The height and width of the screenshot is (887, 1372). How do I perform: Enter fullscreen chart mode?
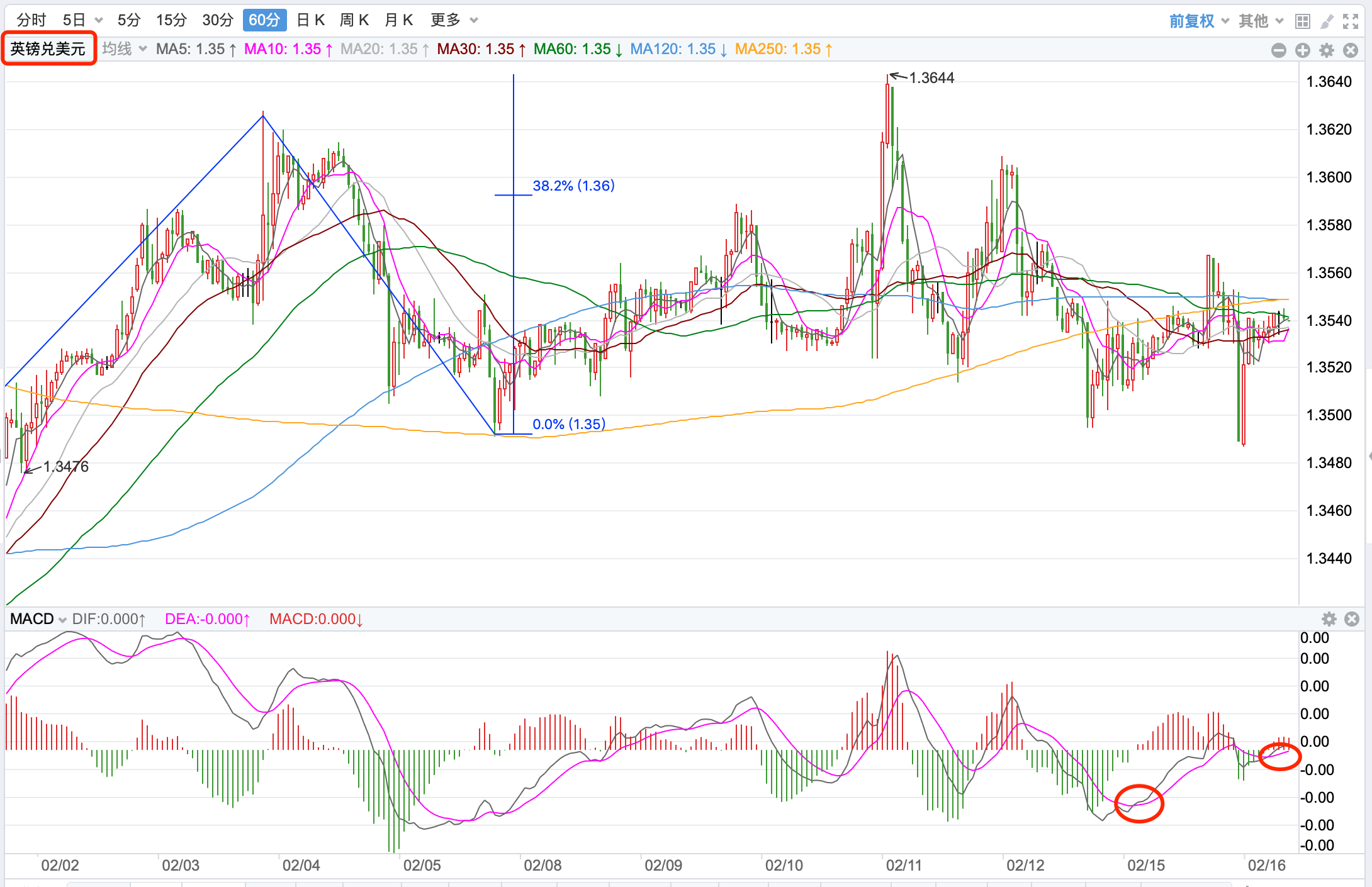[1351, 21]
